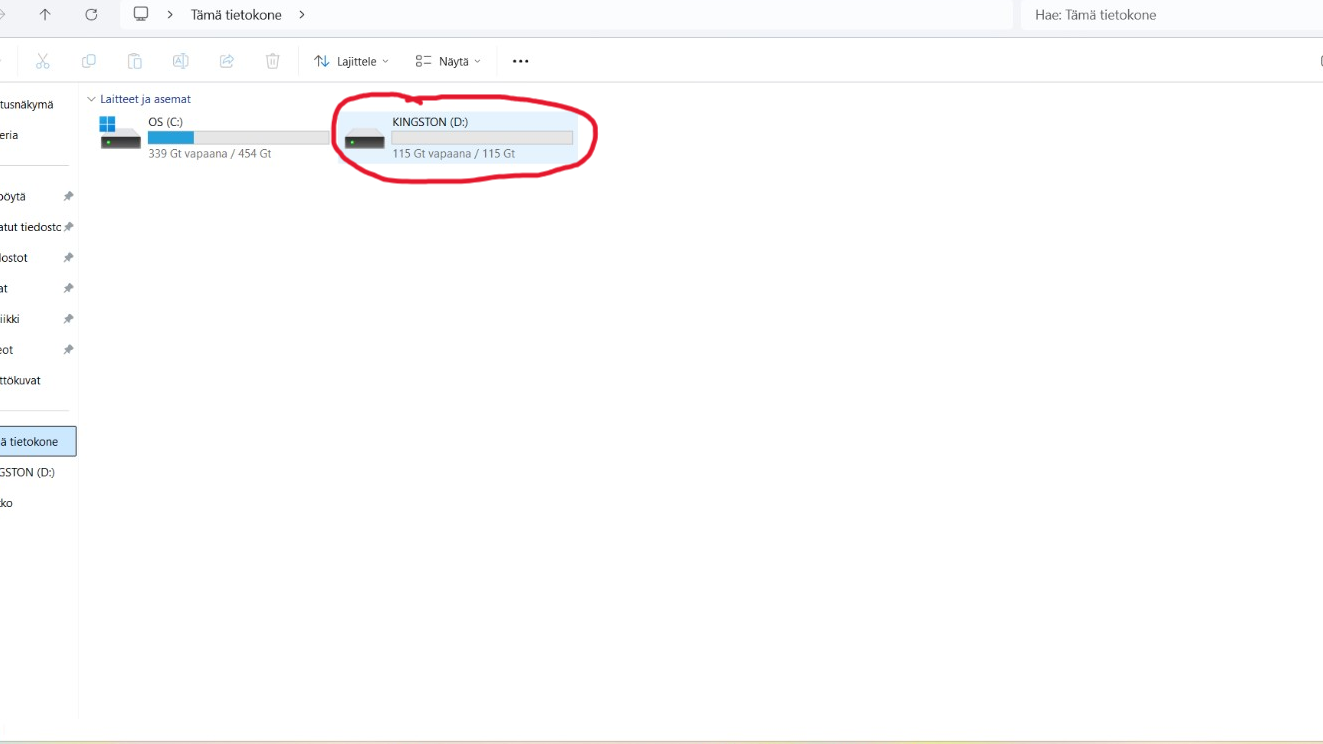This screenshot has height=744, width=1323.
Task: Click the Rename toolbar icon
Action: [x=181, y=61]
